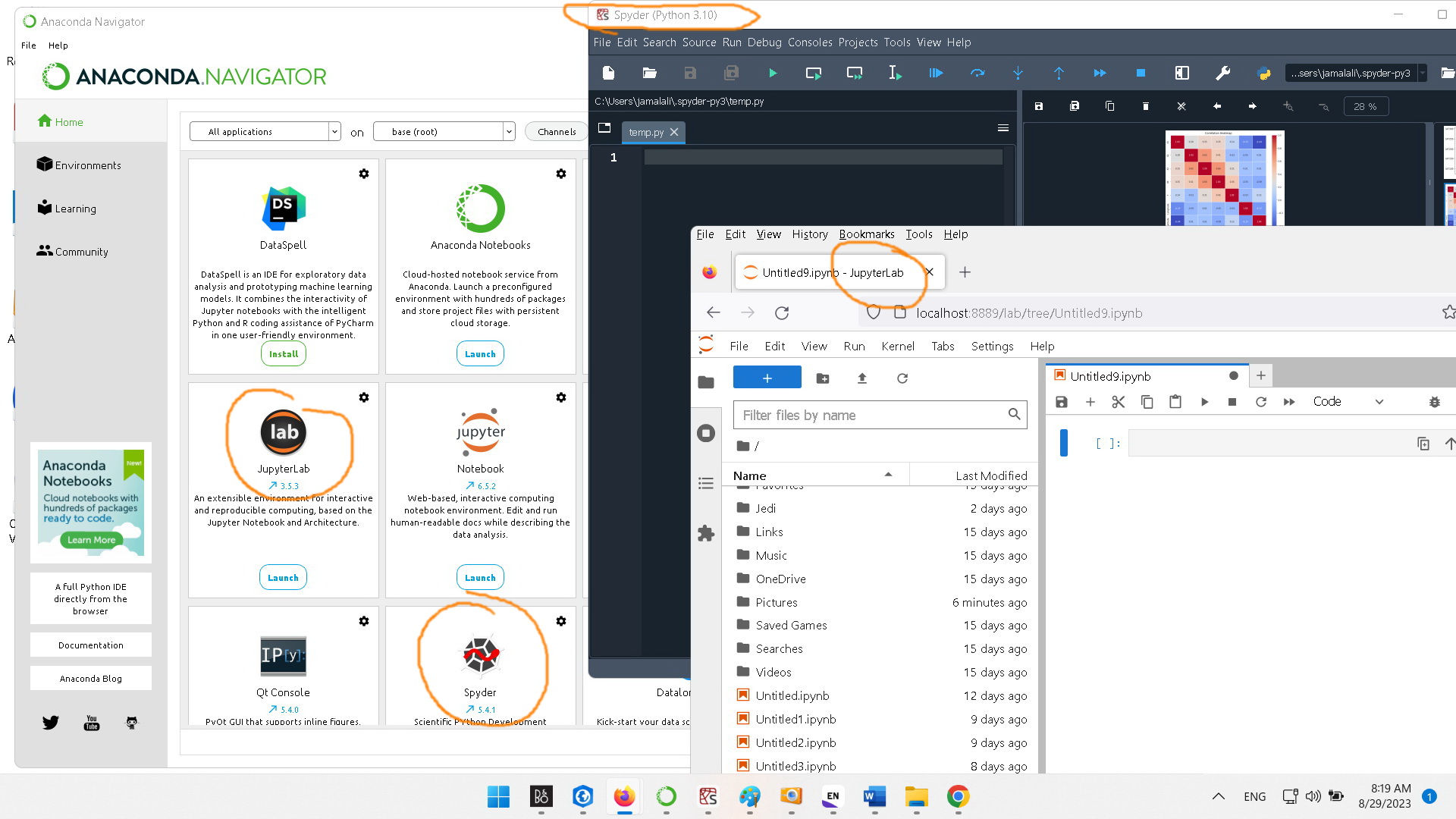The width and height of the screenshot is (1456, 819).
Task: Click the Filter files by name field
Action: point(872,416)
